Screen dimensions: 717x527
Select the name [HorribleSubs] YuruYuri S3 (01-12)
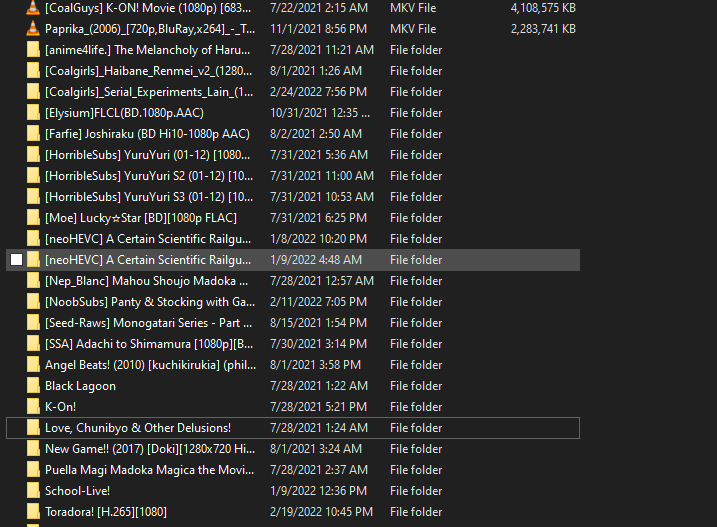149,197
